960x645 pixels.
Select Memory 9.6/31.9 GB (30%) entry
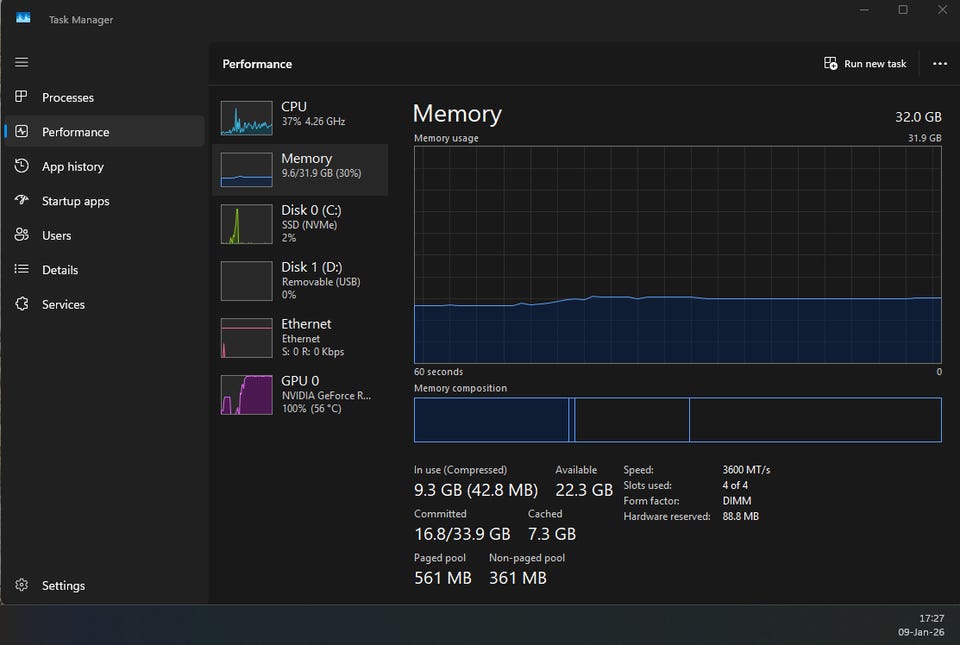click(300, 170)
